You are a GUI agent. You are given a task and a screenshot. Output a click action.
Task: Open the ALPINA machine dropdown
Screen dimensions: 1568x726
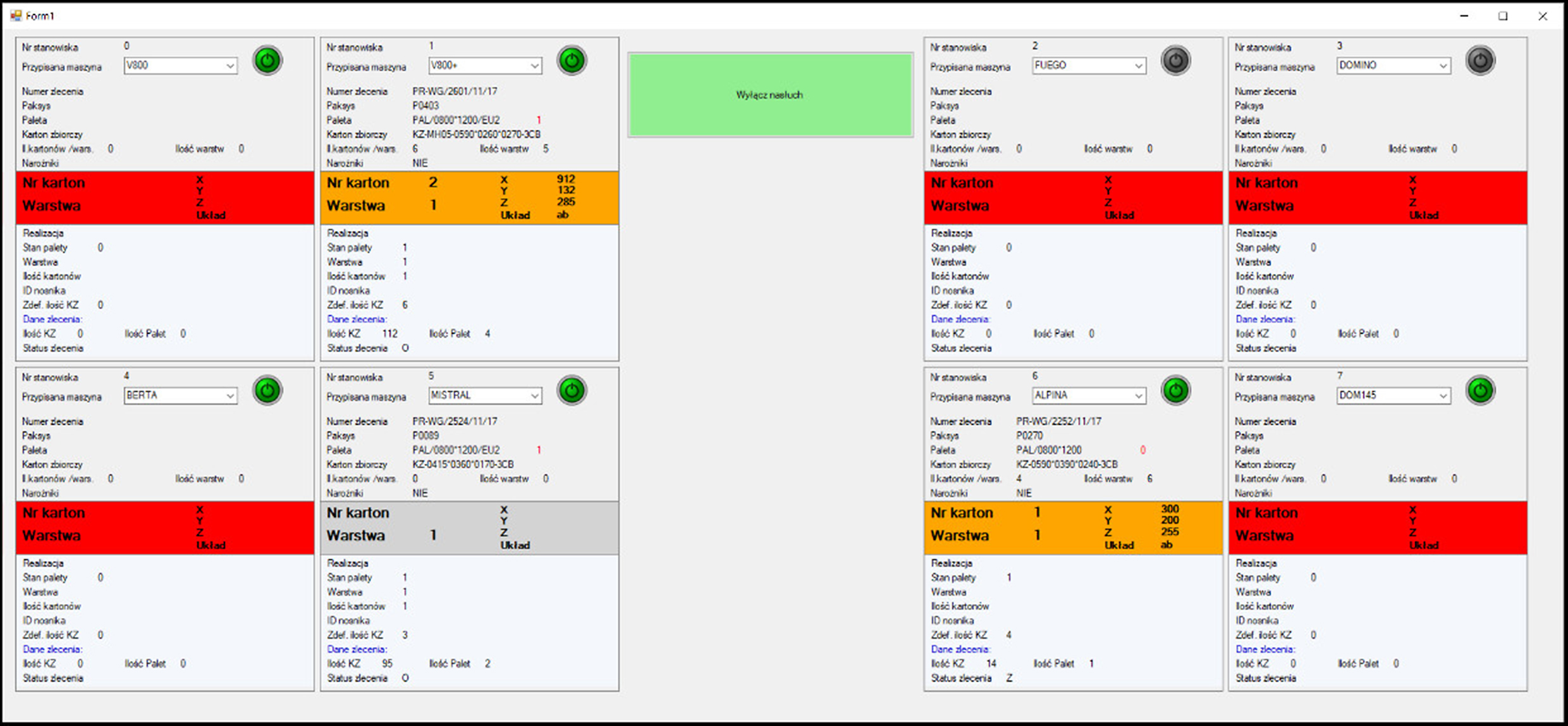(1138, 396)
